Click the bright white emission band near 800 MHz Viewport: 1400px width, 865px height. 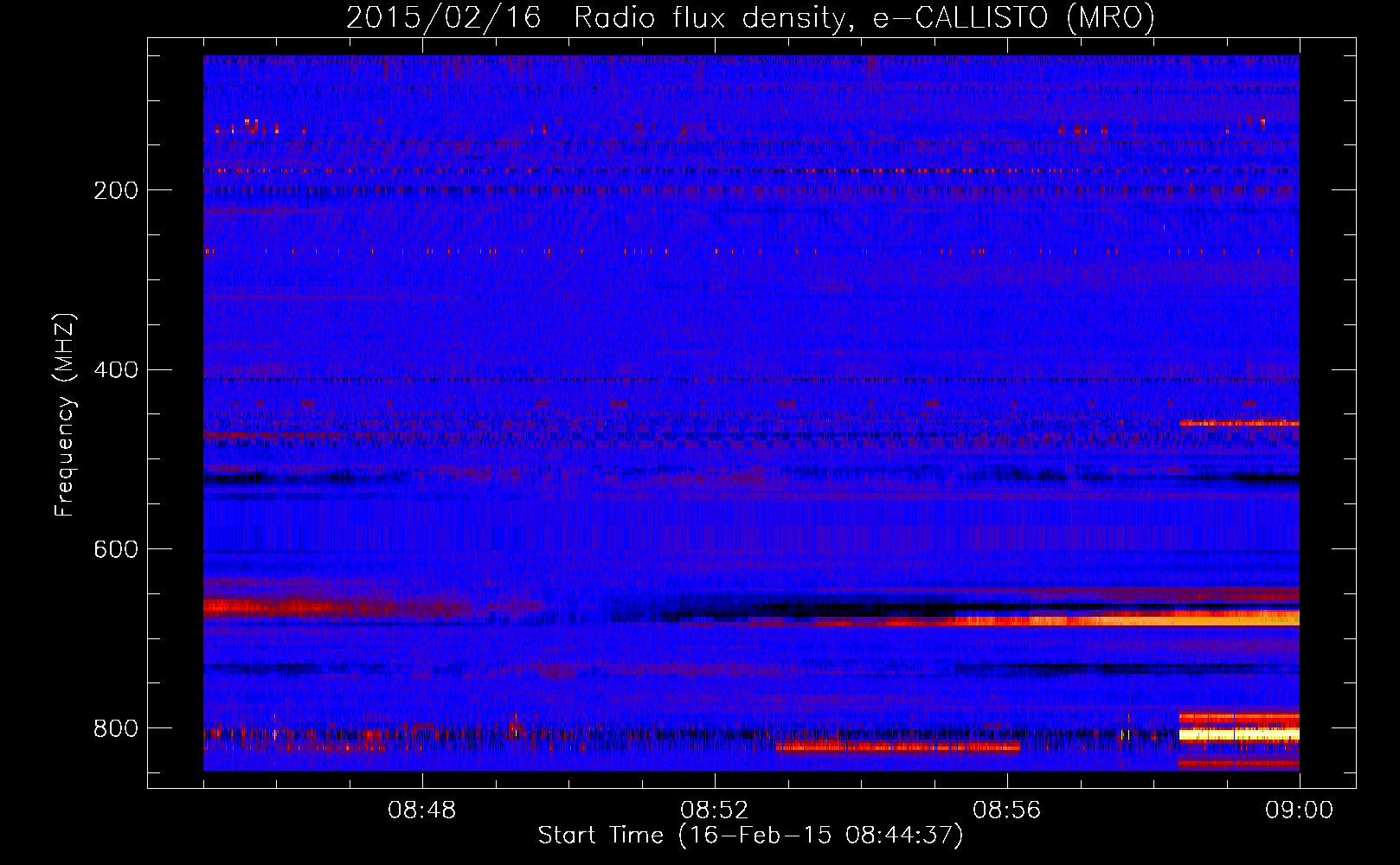click(x=1239, y=734)
